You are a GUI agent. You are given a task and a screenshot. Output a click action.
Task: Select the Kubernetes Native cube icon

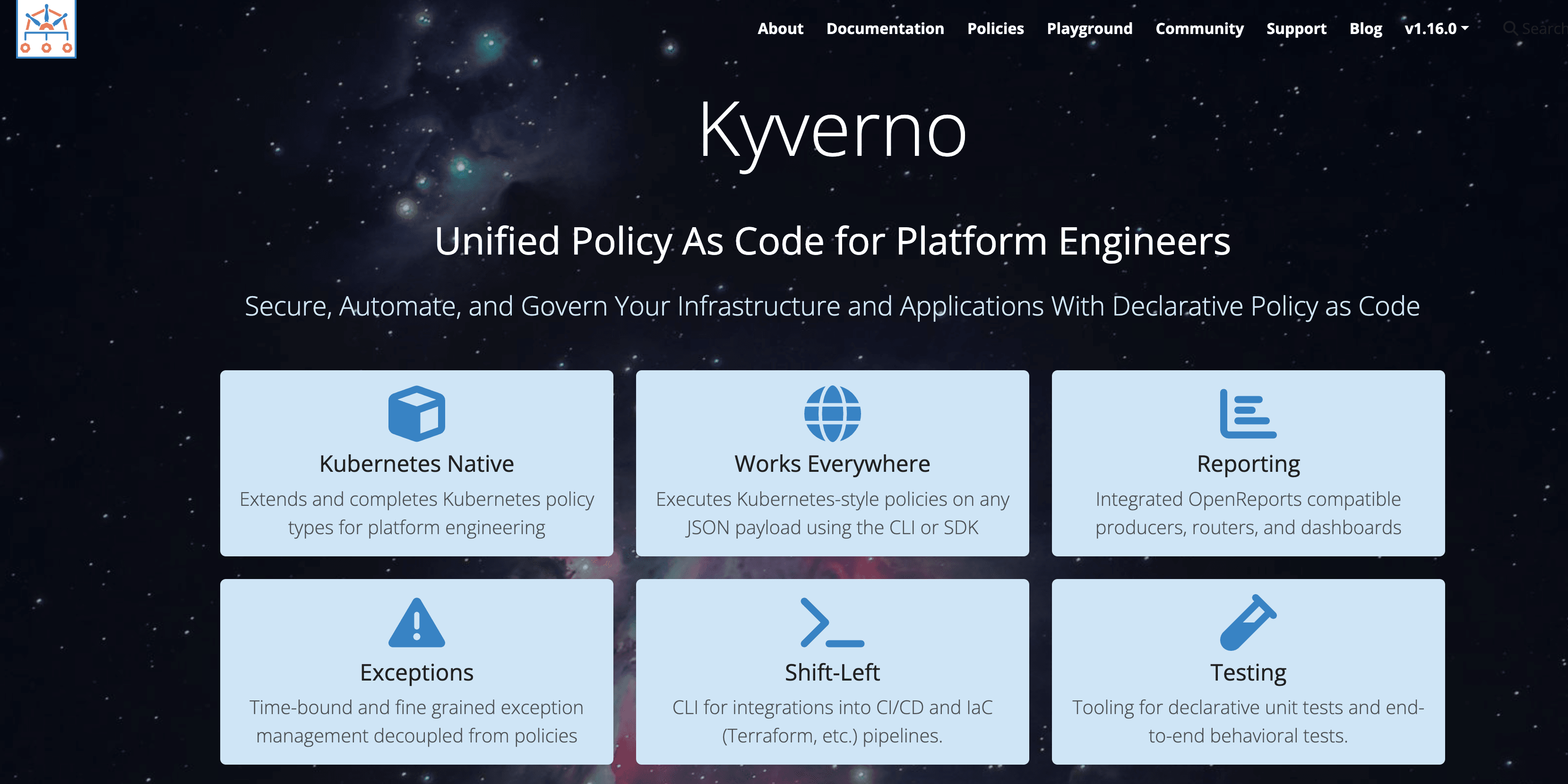click(416, 414)
